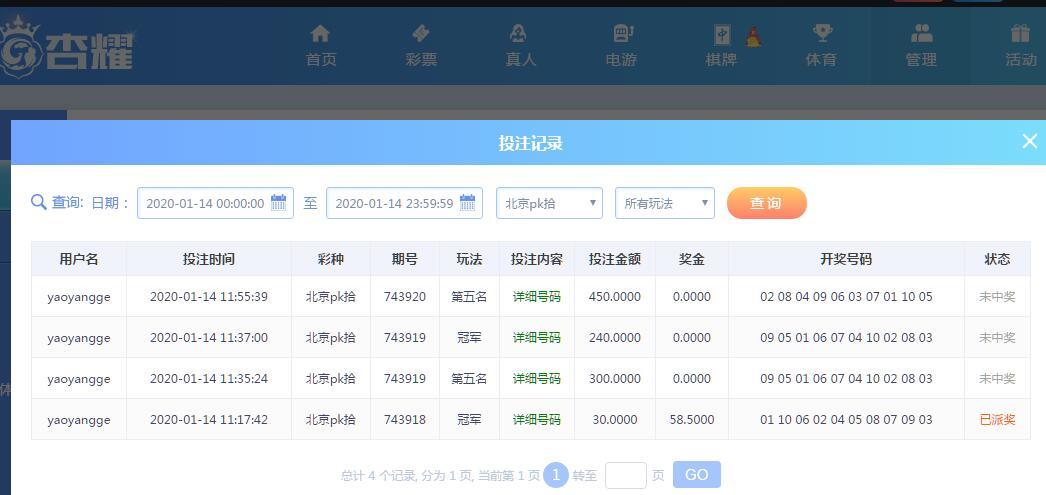Click page number 1 in pagination

click(556, 475)
